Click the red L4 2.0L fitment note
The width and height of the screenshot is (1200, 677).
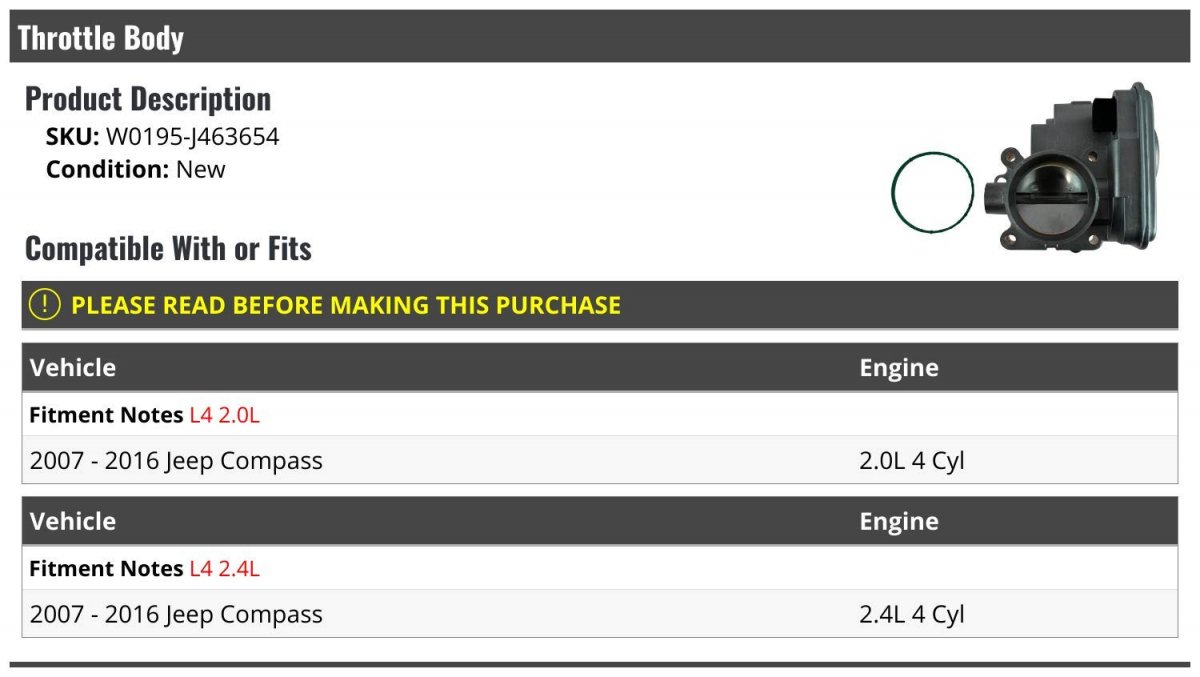224,415
